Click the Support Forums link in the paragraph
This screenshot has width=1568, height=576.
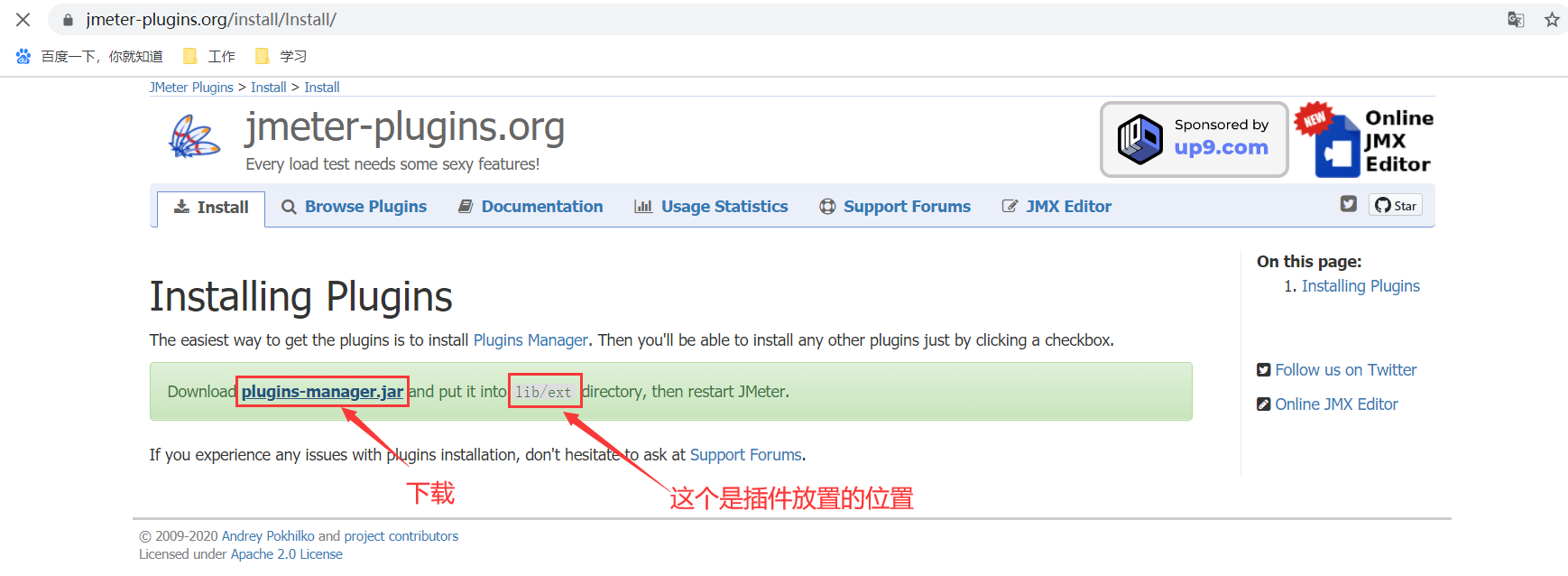click(x=746, y=455)
